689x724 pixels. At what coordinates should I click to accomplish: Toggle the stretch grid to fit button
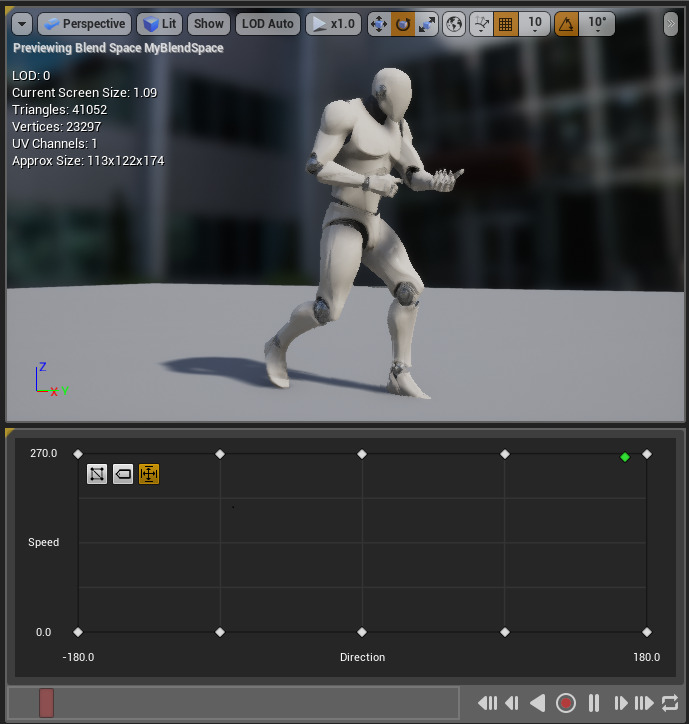[149, 474]
